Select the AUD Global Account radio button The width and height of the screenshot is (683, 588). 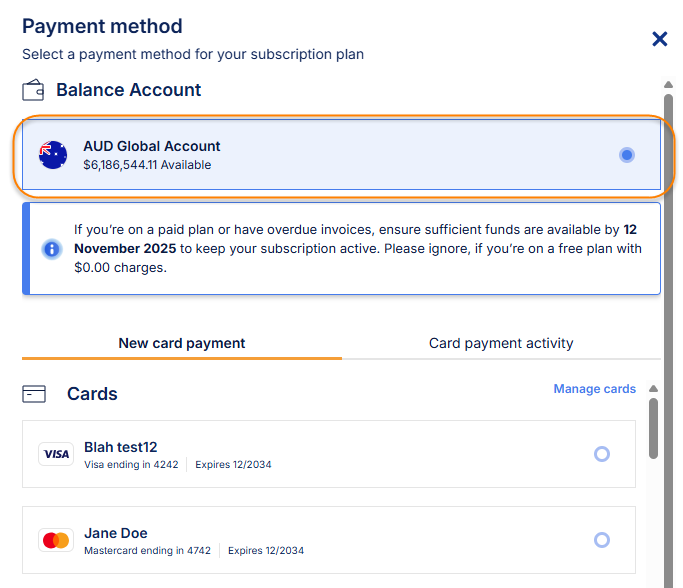[x=626, y=155]
